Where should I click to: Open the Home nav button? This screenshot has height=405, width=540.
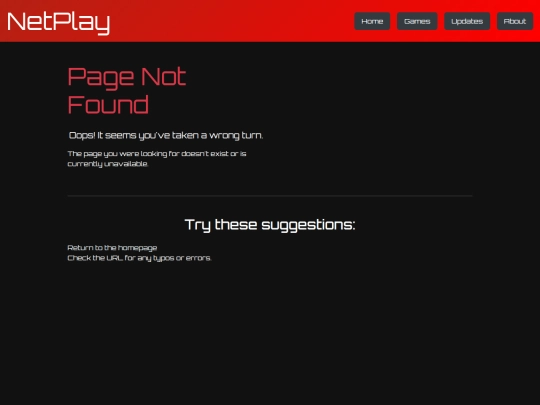(x=372, y=21)
